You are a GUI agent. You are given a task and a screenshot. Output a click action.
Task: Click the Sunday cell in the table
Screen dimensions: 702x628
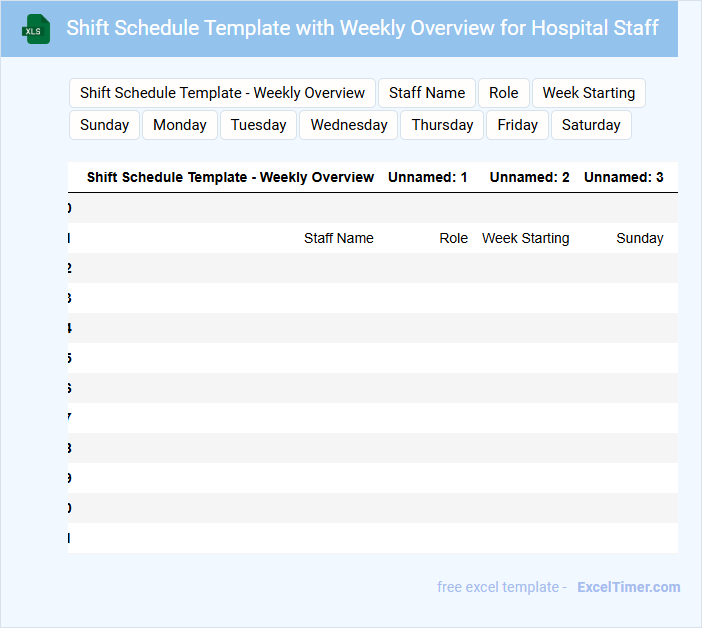point(639,238)
